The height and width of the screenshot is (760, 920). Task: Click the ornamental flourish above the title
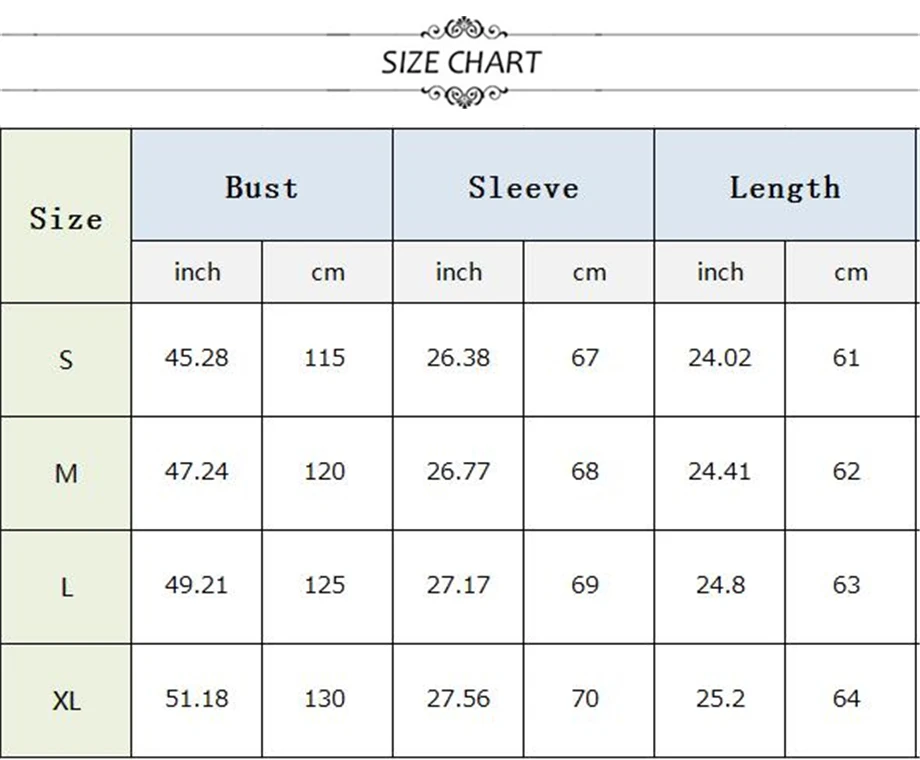[x=464, y=28]
